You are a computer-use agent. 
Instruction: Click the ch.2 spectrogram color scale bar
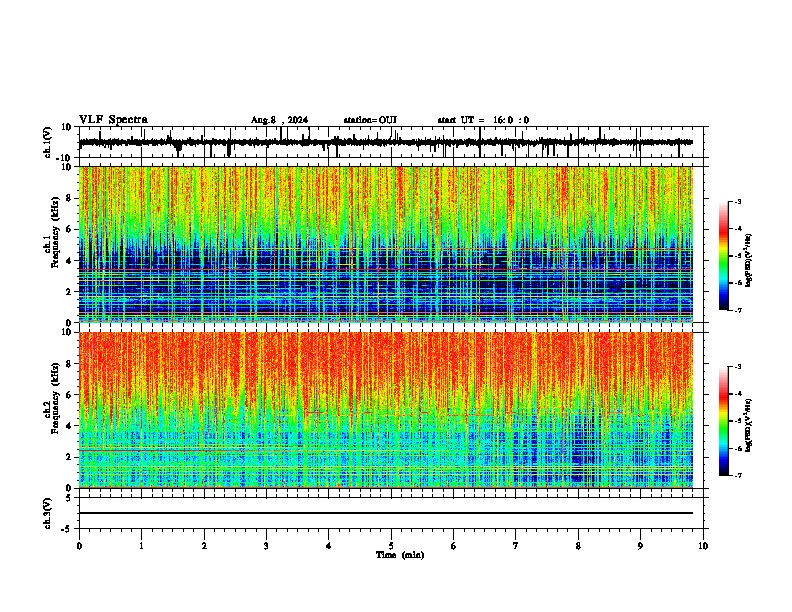point(724,421)
